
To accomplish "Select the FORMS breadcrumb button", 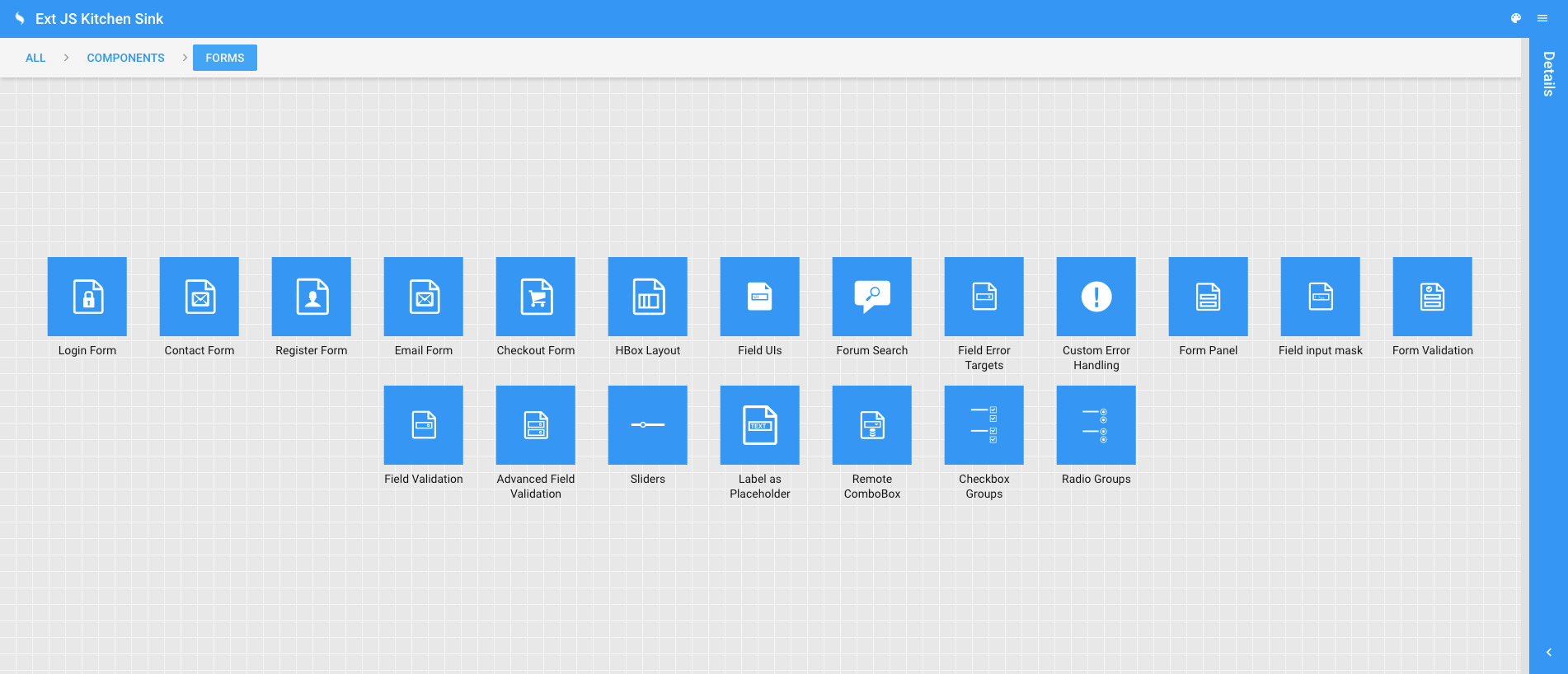I will tap(225, 58).
